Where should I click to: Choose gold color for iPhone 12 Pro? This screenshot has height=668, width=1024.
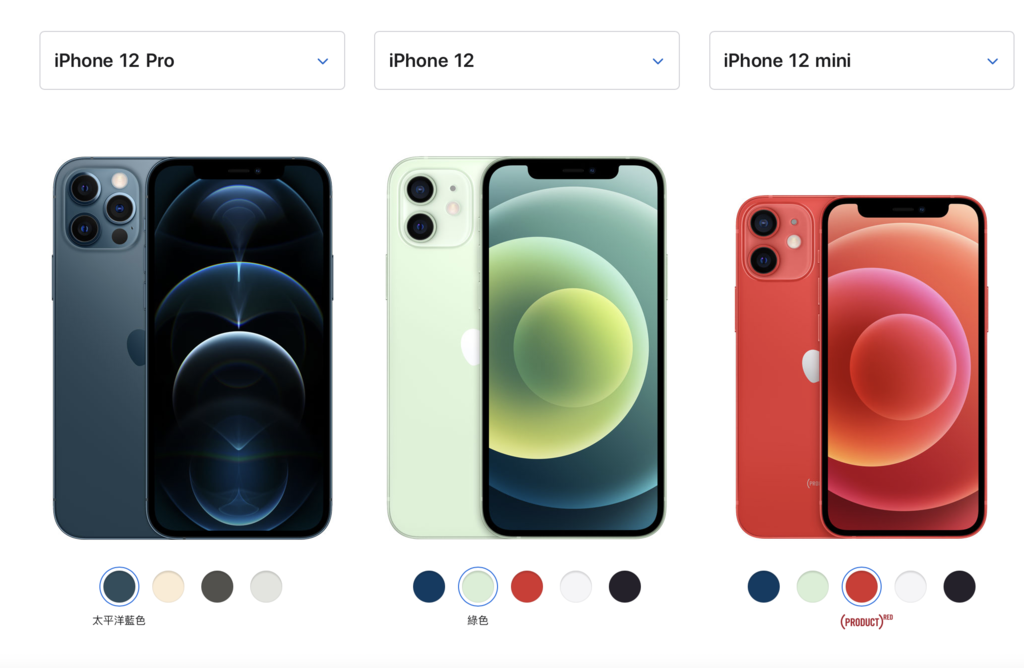(x=168, y=586)
